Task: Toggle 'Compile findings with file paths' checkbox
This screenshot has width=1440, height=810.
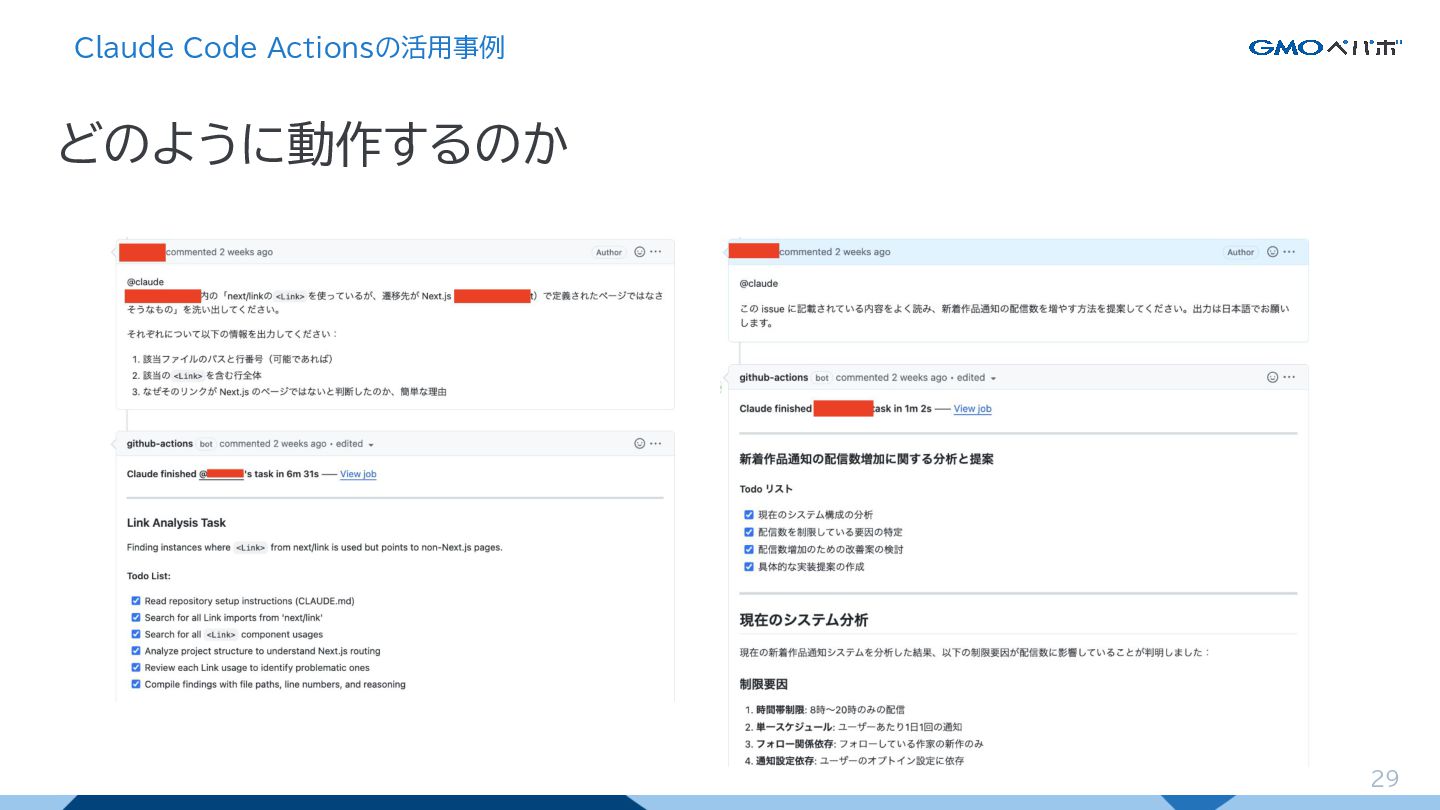Action: pos(136,684)
